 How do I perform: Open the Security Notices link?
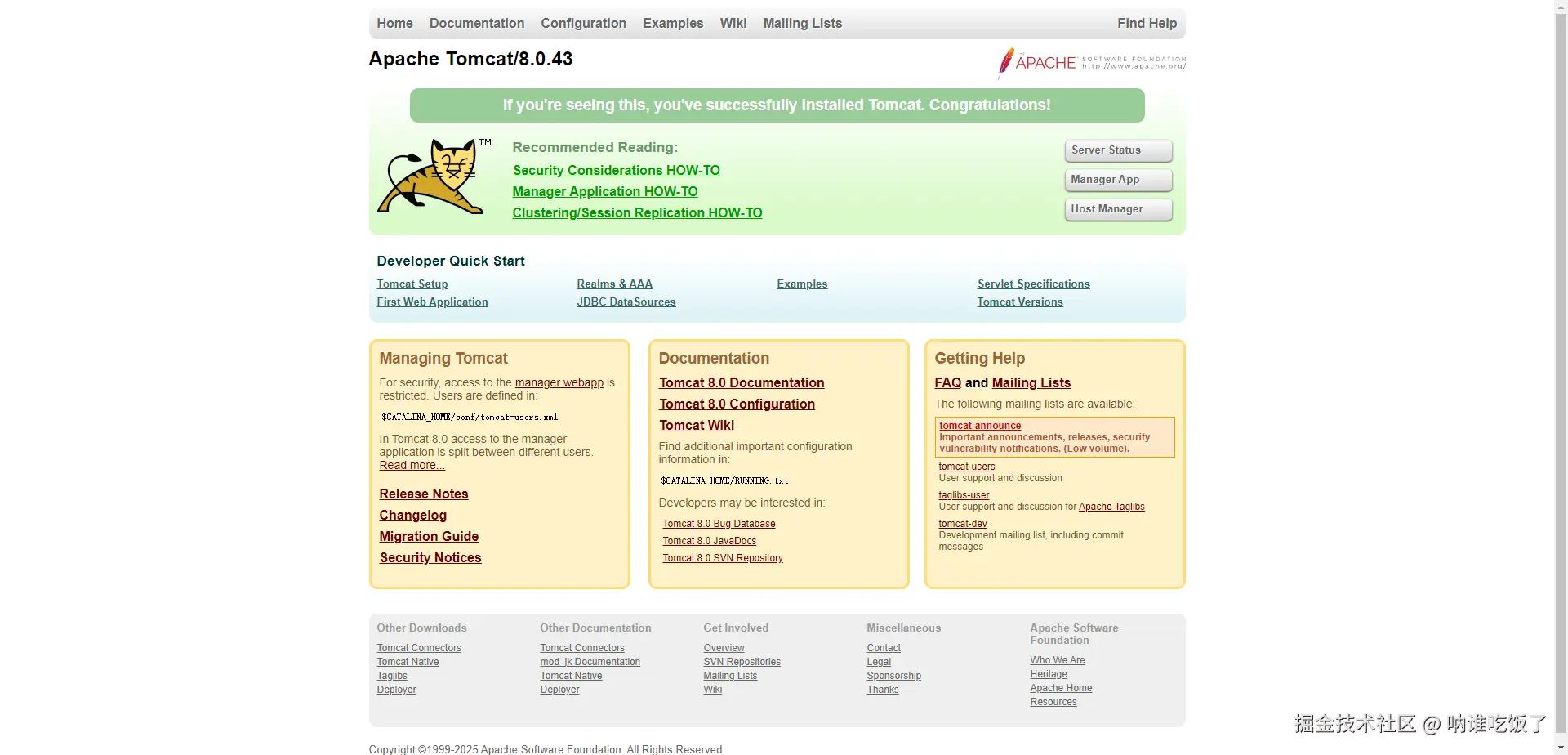click(430, 558)
